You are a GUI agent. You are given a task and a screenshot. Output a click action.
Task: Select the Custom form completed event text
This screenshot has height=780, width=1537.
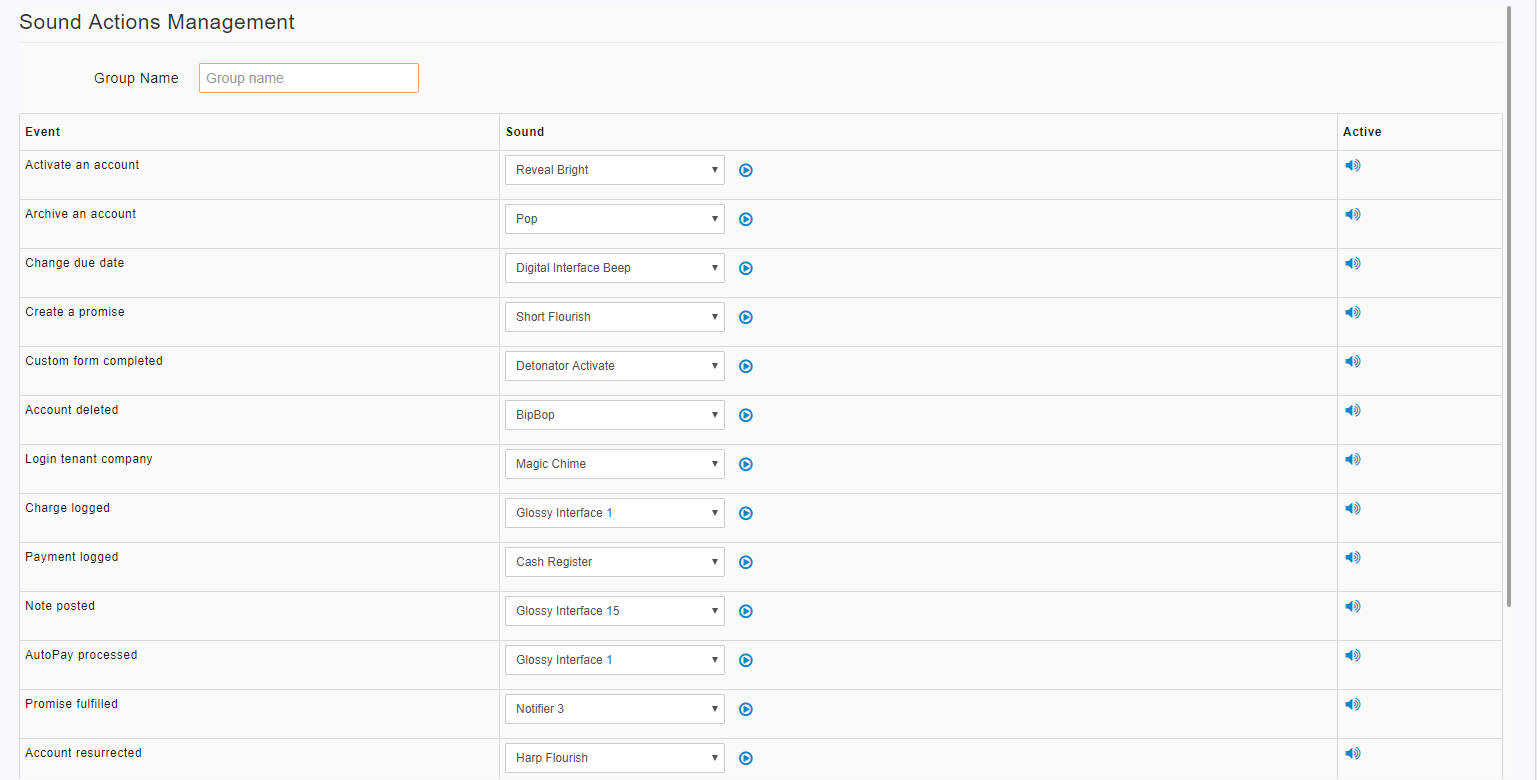click(94, 361)
